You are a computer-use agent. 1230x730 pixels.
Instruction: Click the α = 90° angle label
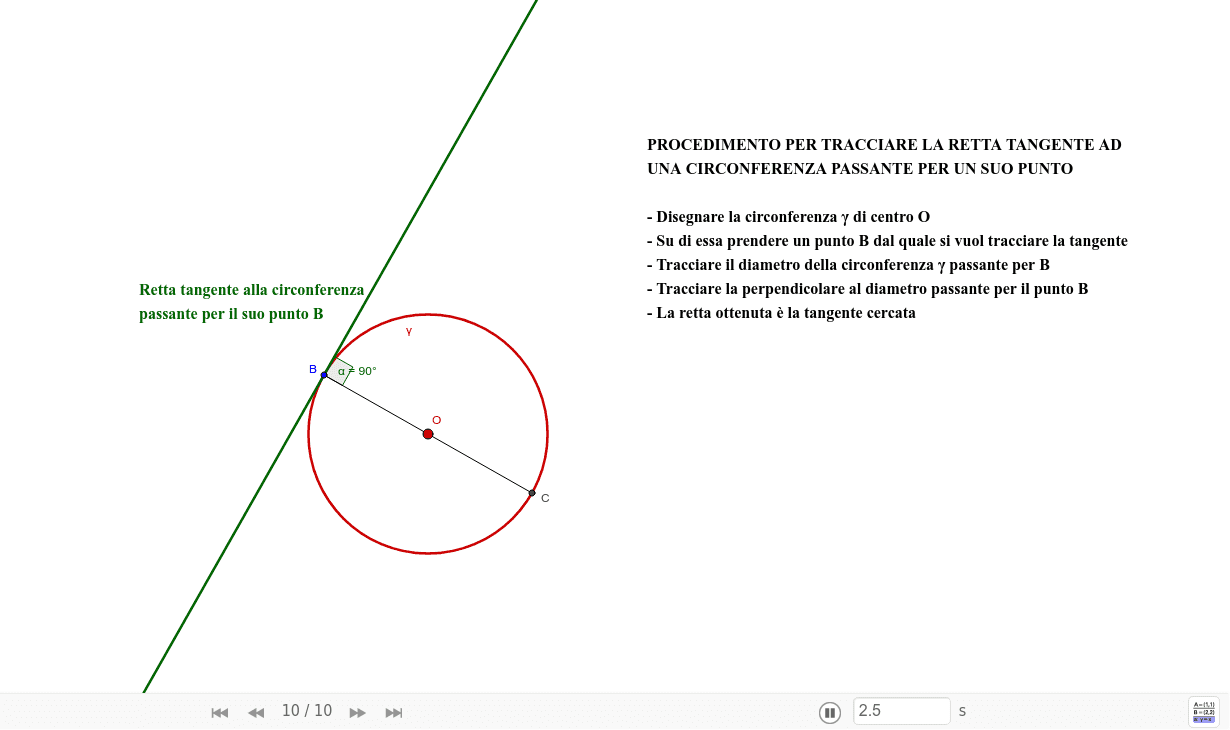[x=357, y=371]
